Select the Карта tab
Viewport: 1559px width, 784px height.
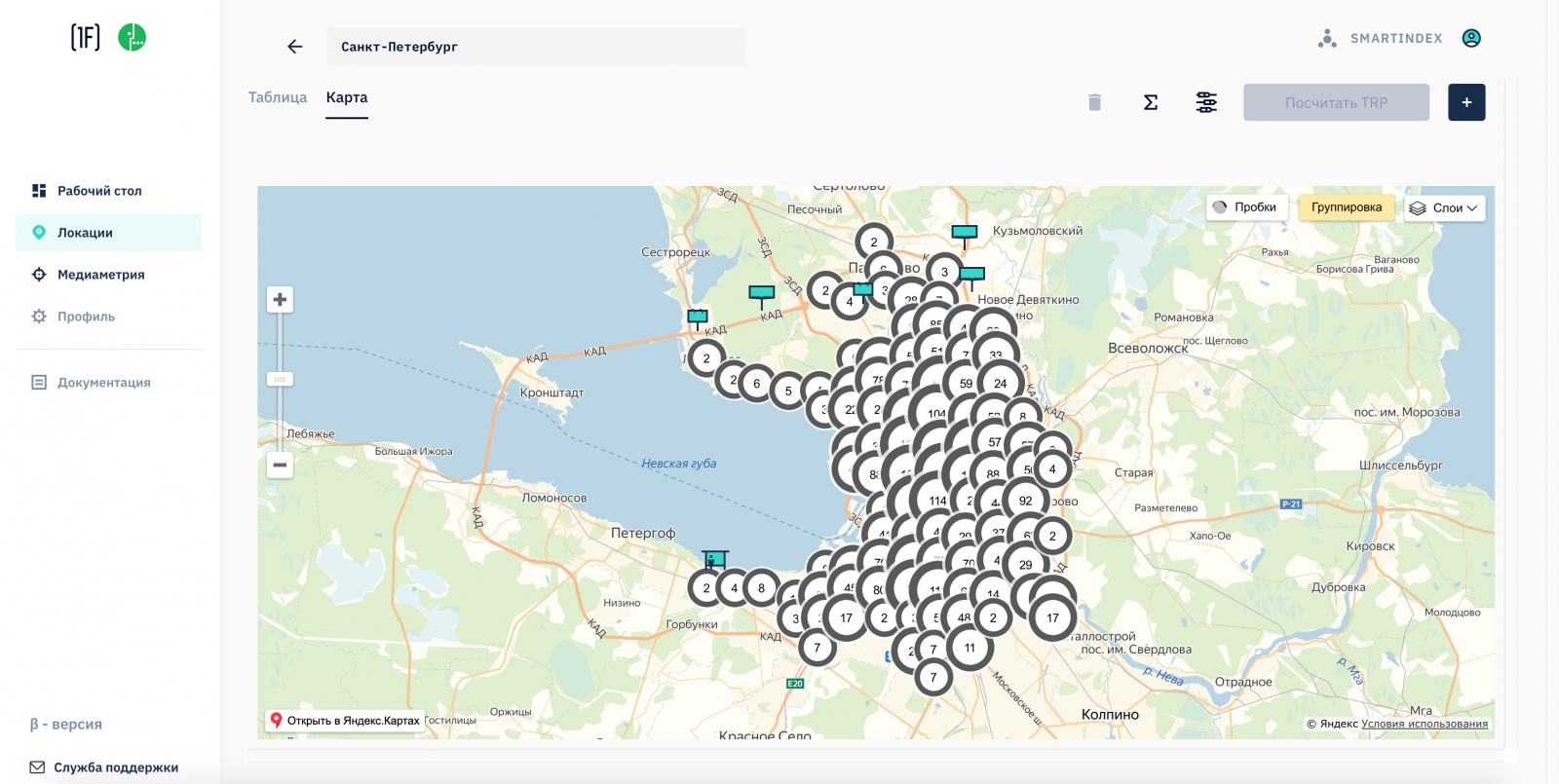pyautogui.click(x=347, y=97)
